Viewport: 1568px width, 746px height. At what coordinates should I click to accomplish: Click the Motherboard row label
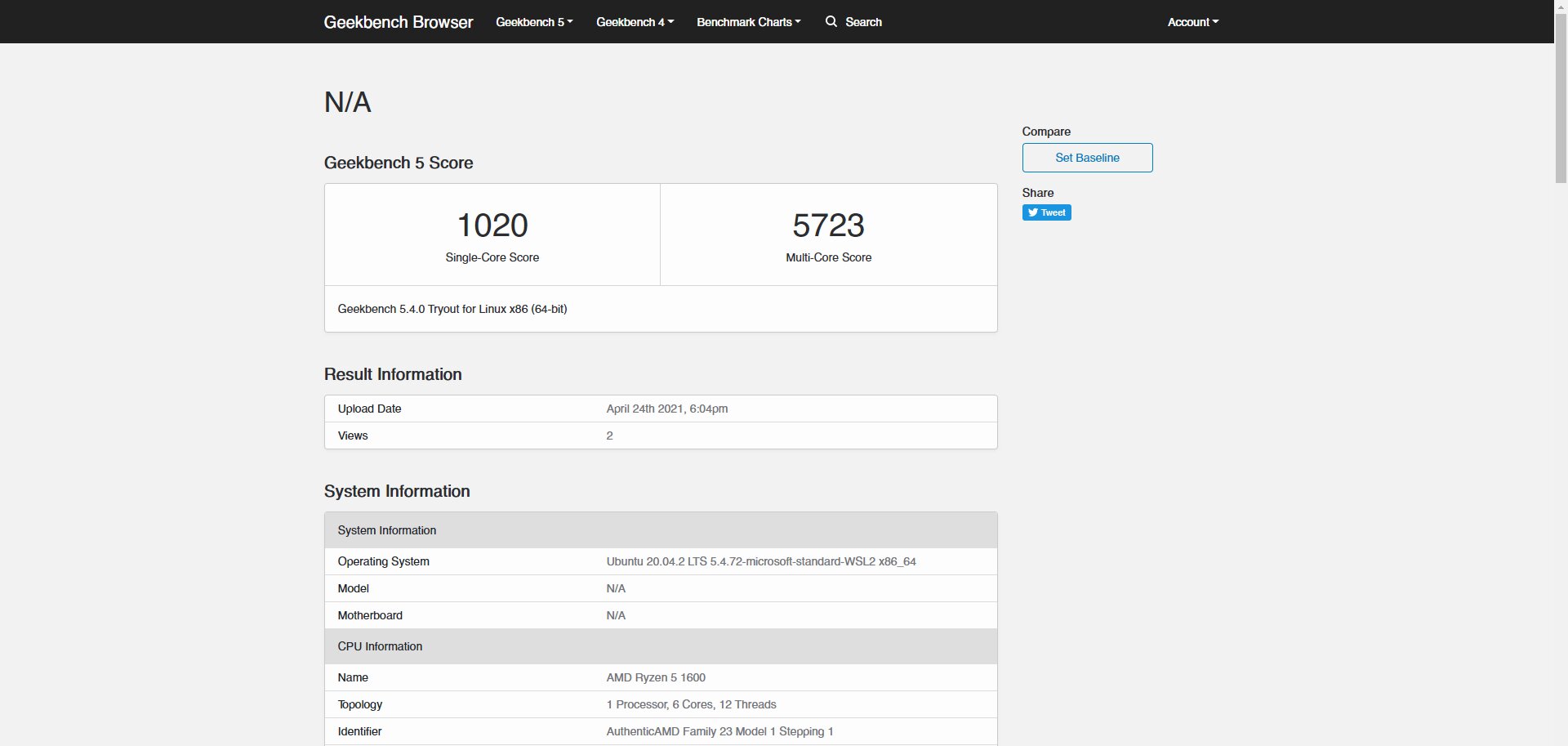(370, 615)
